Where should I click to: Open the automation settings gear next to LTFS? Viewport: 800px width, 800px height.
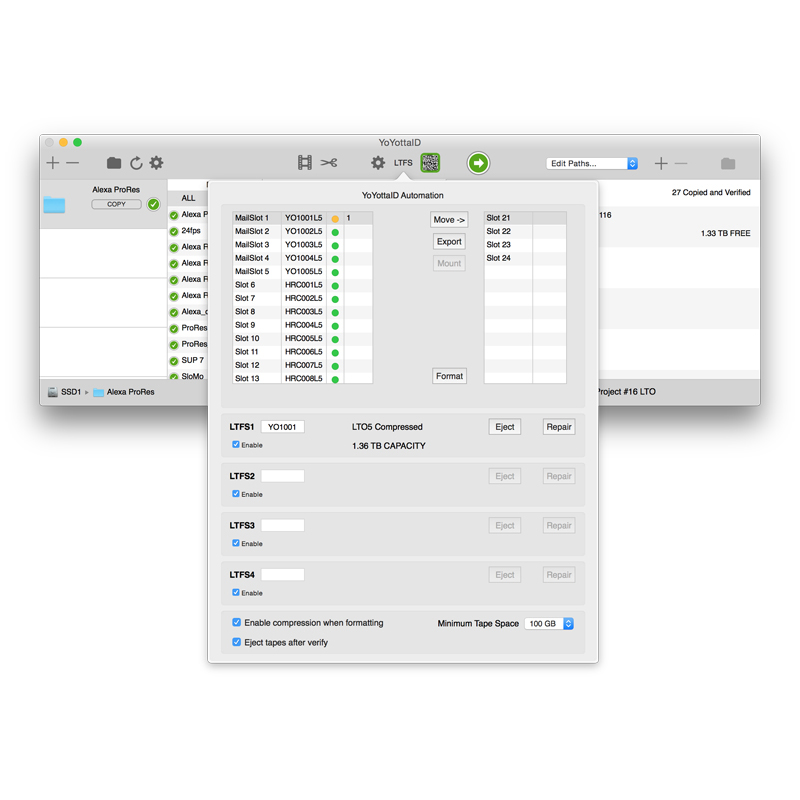378,161
